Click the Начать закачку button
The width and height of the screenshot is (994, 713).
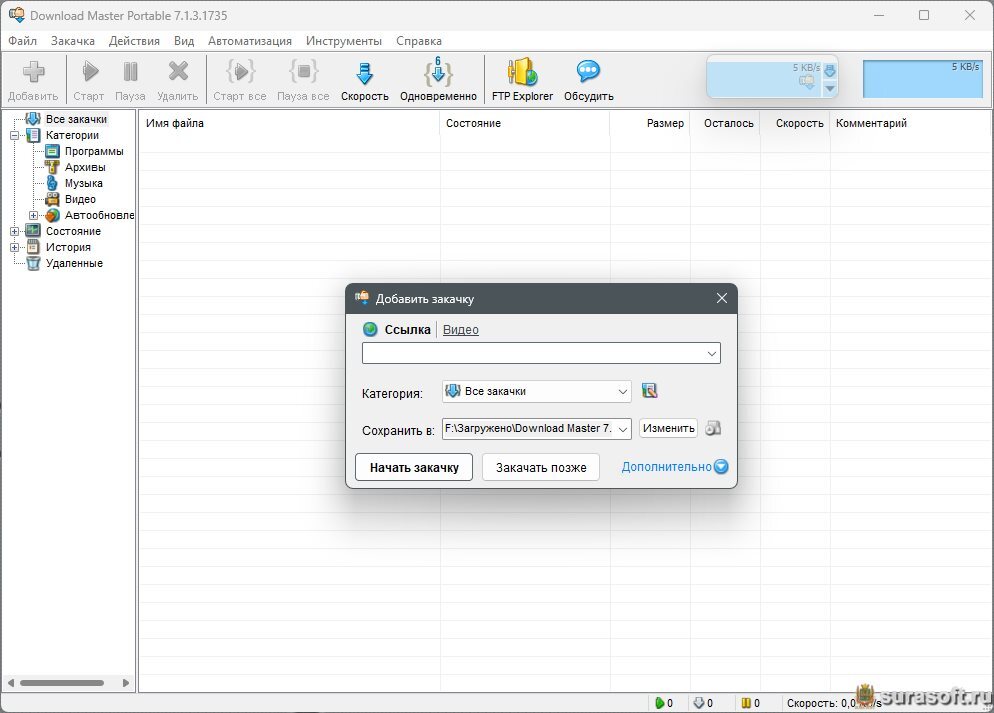(x=414, y=467)
